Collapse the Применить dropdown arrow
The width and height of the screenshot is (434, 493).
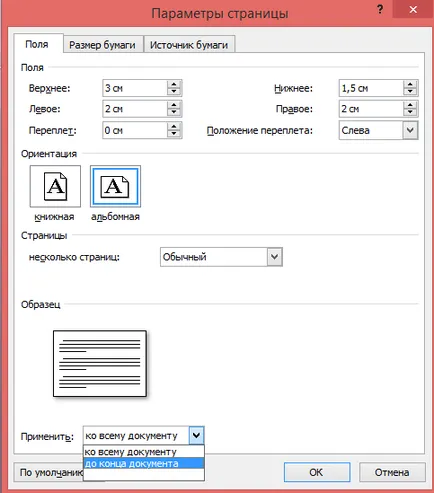click(196, 435)
